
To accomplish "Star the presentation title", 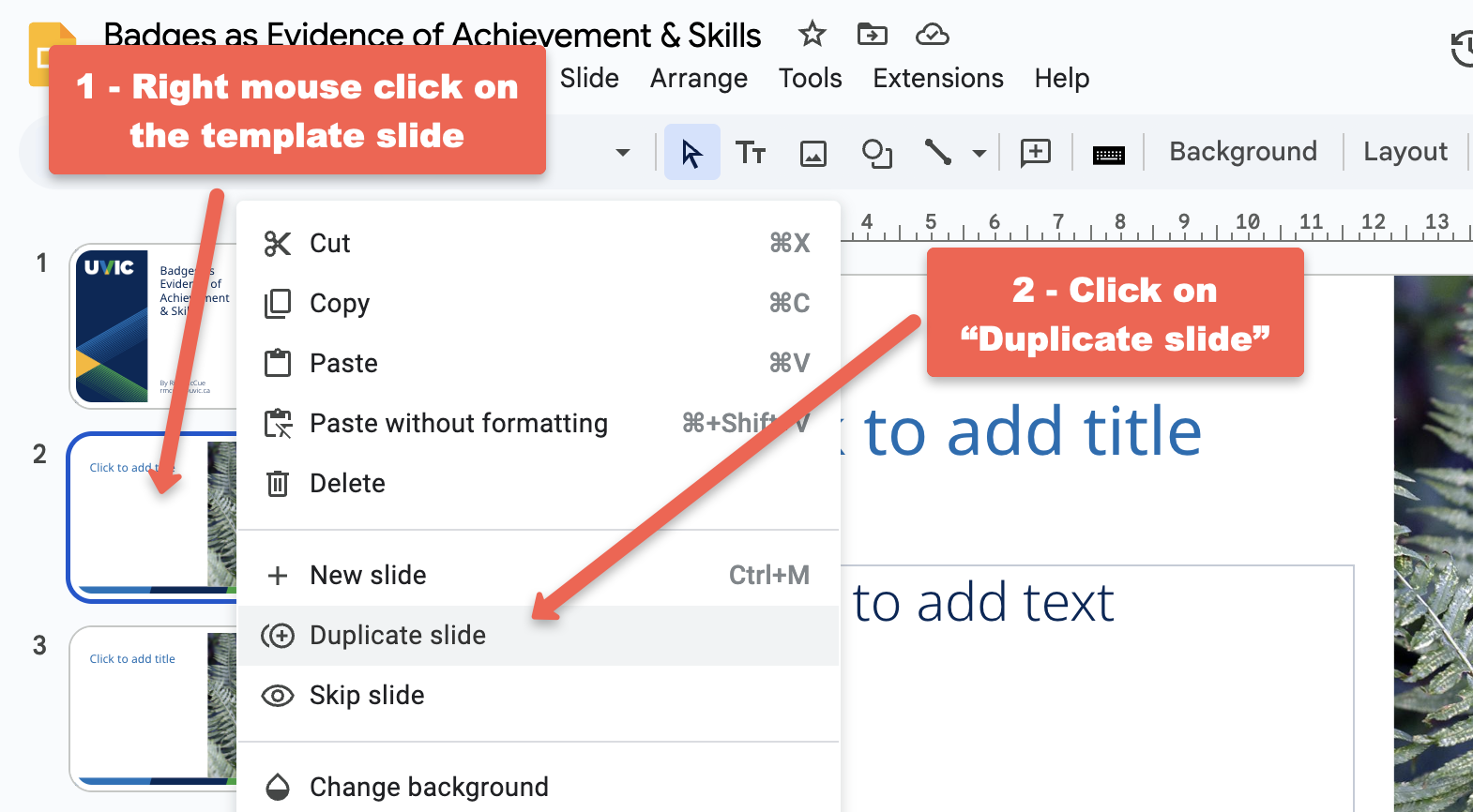I will tap(812, 35).
